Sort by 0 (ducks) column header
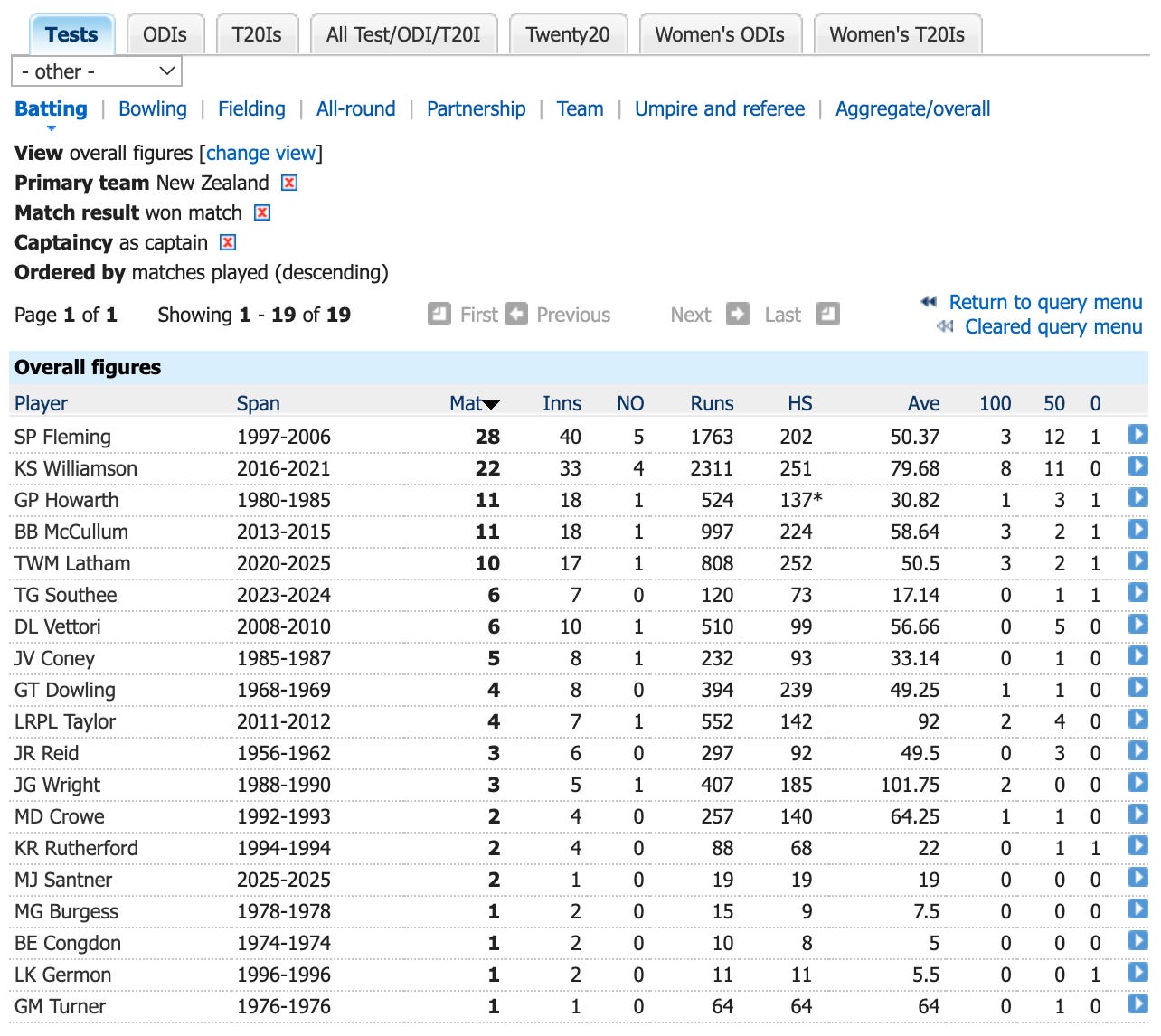This screenshot has width=1161, height=1036. coord(1095,403)
